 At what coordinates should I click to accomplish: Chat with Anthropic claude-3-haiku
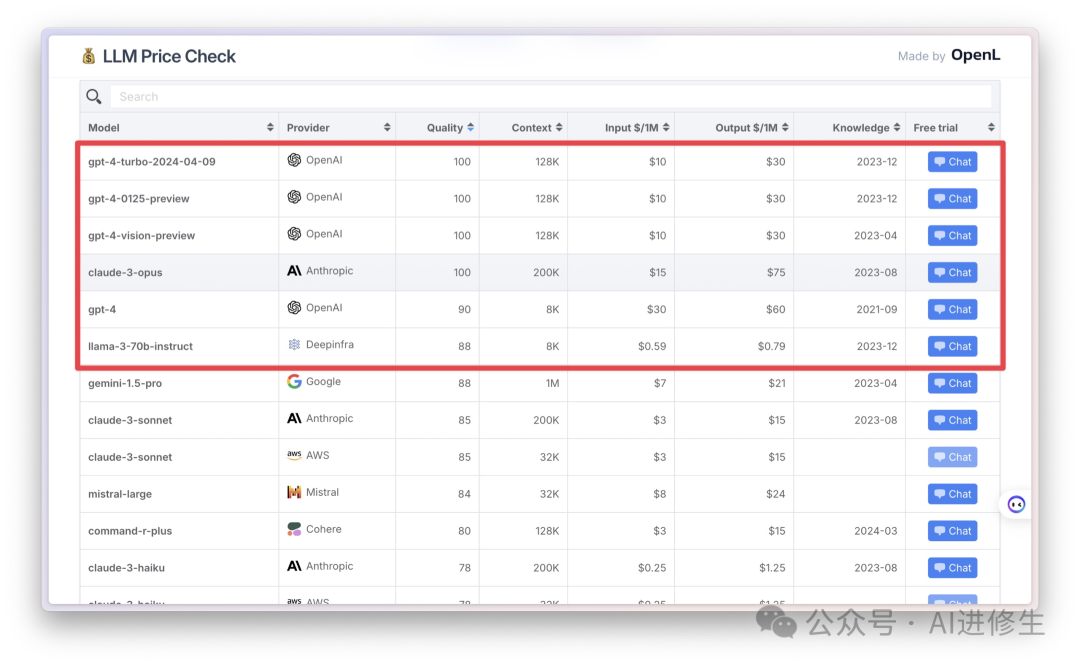coord(953,568)
